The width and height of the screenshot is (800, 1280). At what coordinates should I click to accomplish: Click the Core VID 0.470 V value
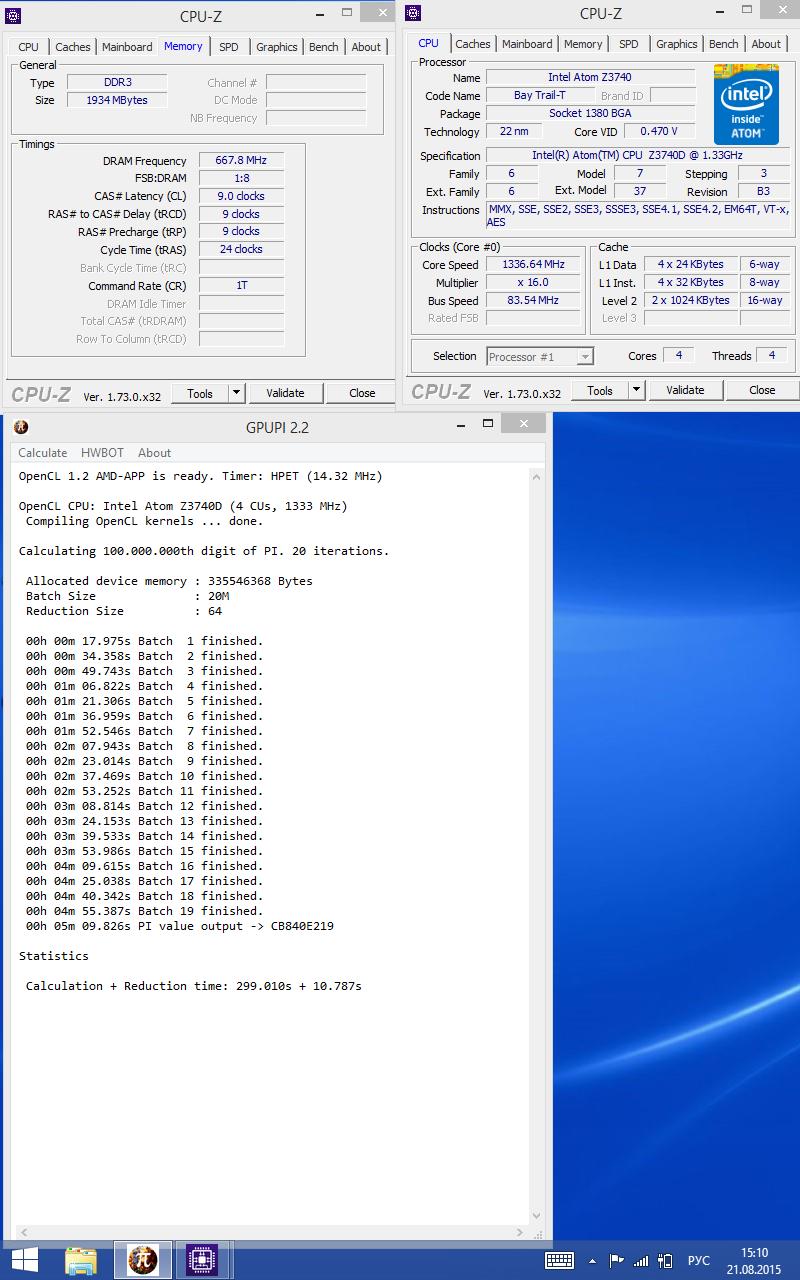(x=659, y=131)
